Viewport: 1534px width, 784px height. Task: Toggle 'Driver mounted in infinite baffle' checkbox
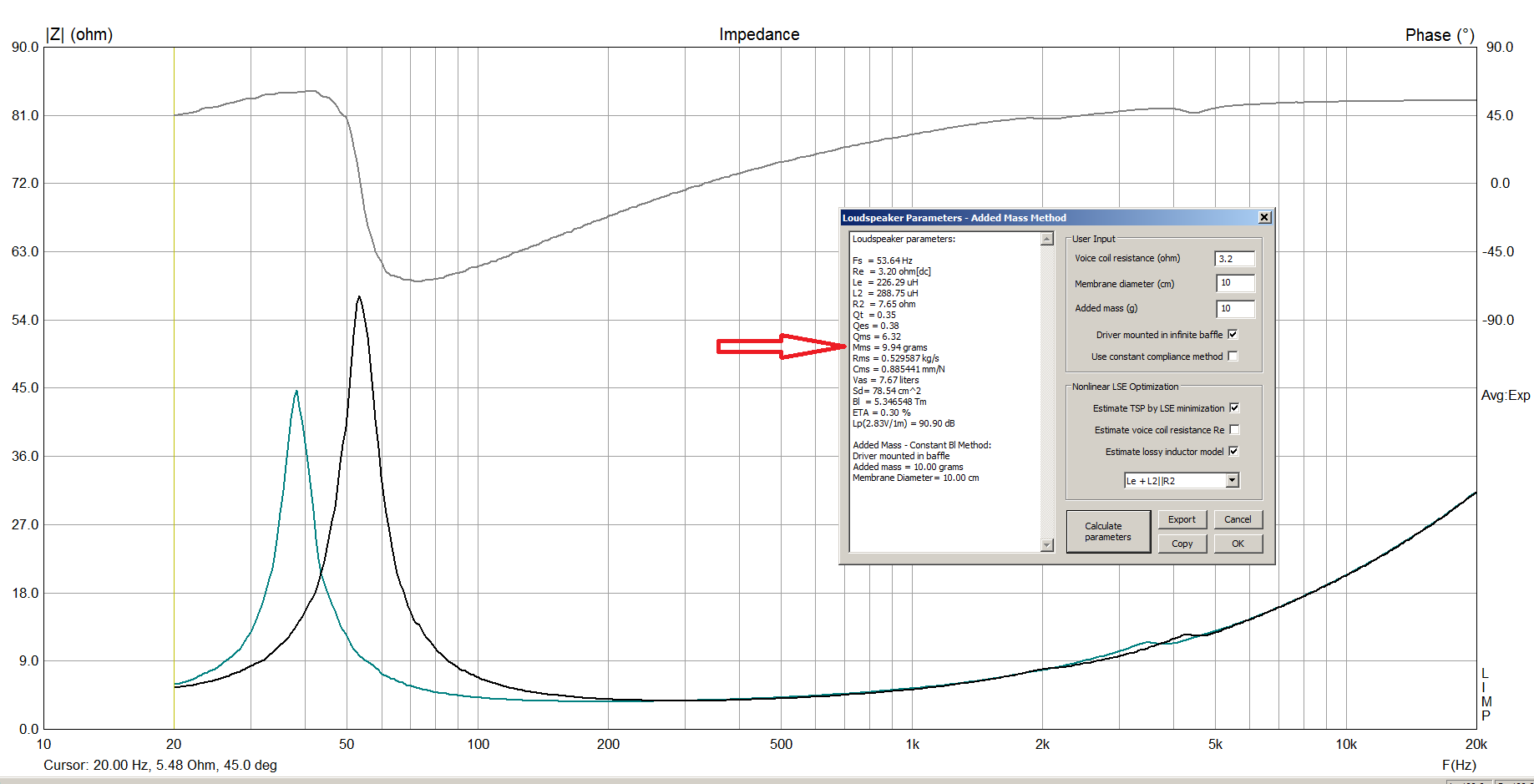coord(1233,335)
